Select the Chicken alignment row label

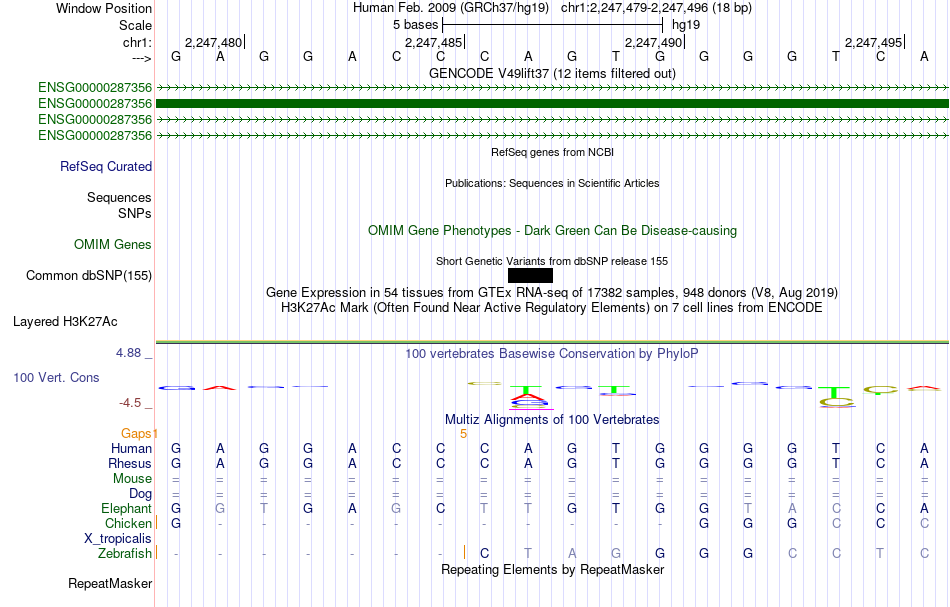coord(128,524)
